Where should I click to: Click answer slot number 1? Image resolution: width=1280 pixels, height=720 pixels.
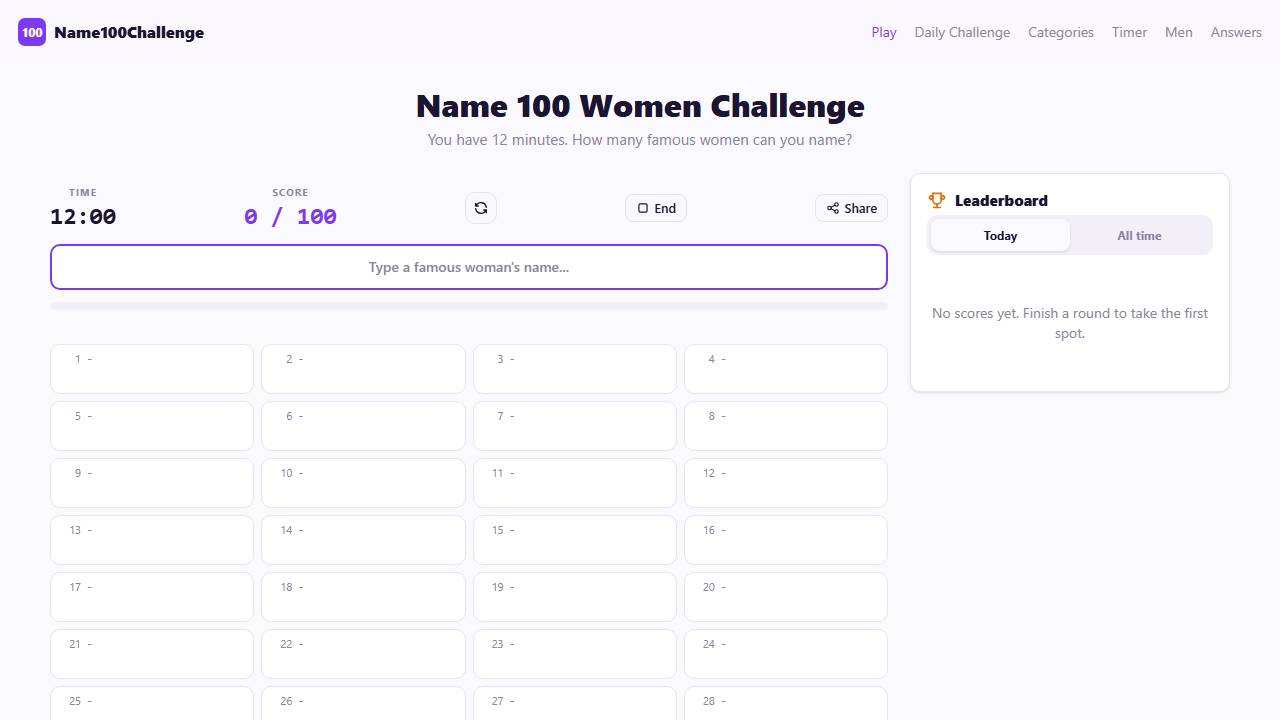152,369
